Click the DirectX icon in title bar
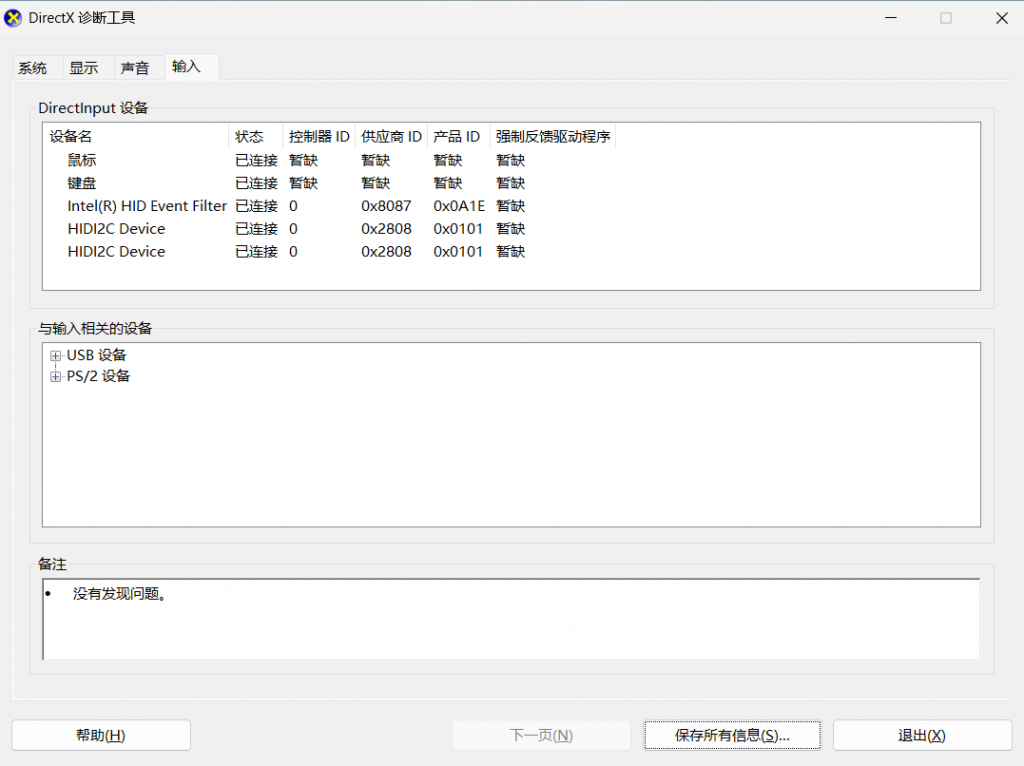 (x=13, y=18)
